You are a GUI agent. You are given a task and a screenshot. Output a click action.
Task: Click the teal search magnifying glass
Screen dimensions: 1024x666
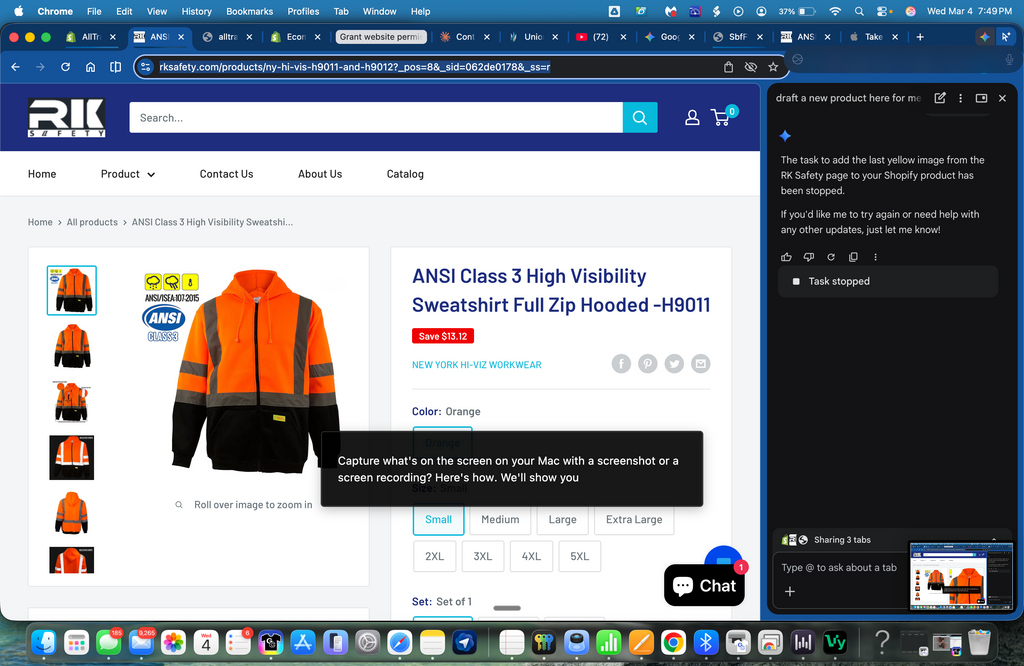coord(639,117)
